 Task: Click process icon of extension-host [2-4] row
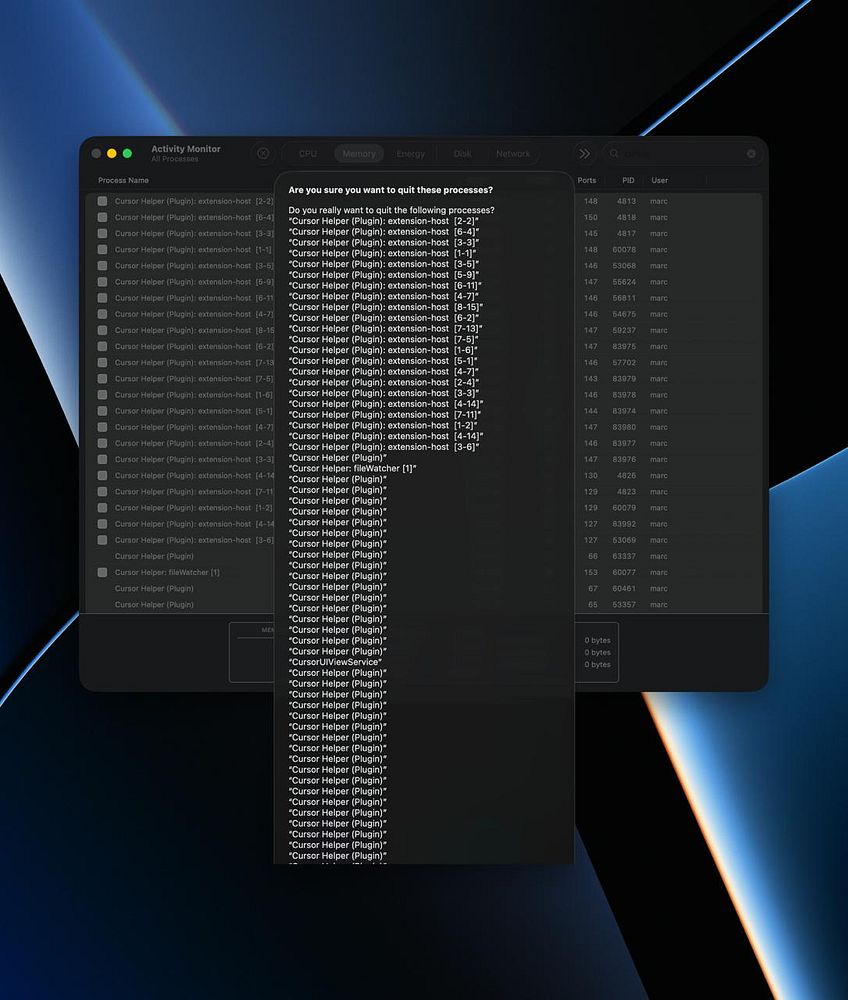pos(102,443)
